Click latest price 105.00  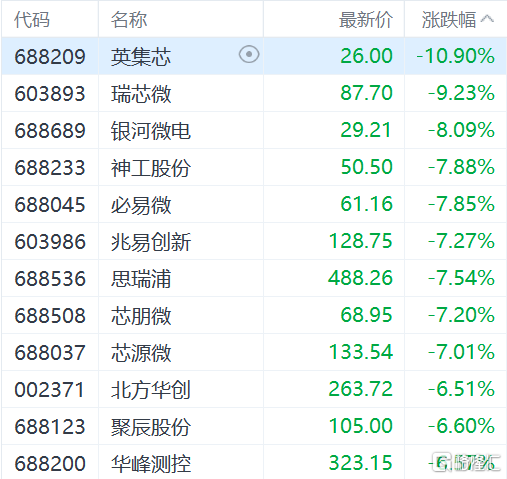tap(361, 426)
